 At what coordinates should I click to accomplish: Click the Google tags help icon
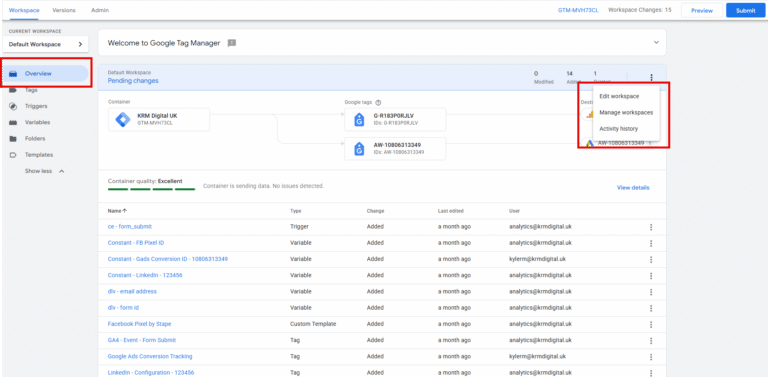click(378, 103)
